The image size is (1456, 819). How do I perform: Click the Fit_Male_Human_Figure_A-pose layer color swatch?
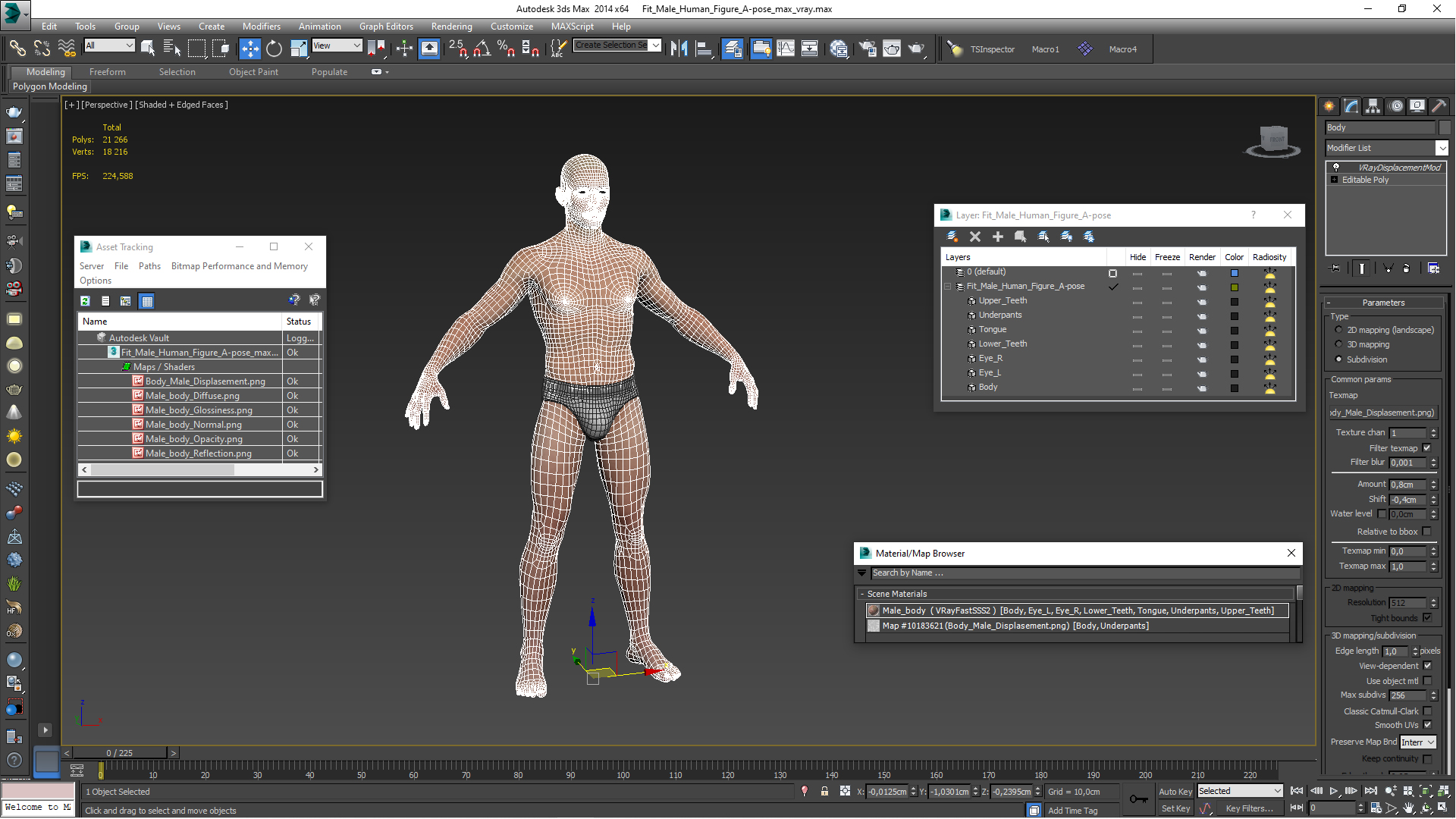click(1234, 287)
